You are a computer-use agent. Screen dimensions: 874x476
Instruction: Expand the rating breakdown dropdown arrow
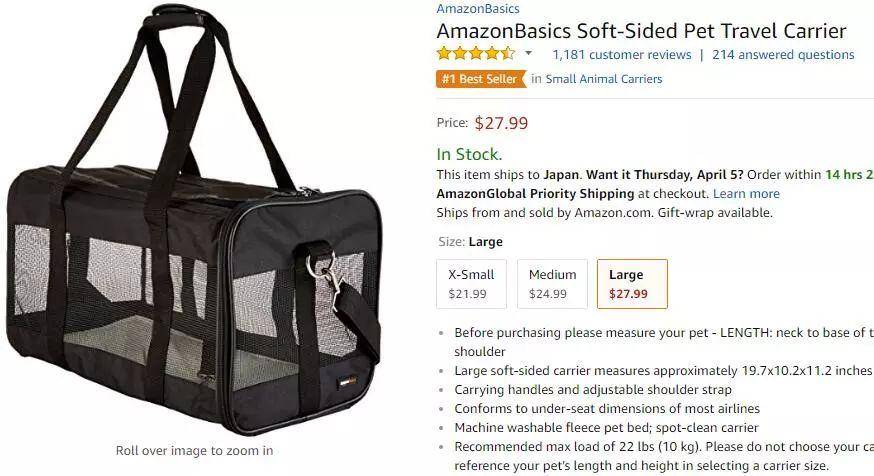click(528, 54)
